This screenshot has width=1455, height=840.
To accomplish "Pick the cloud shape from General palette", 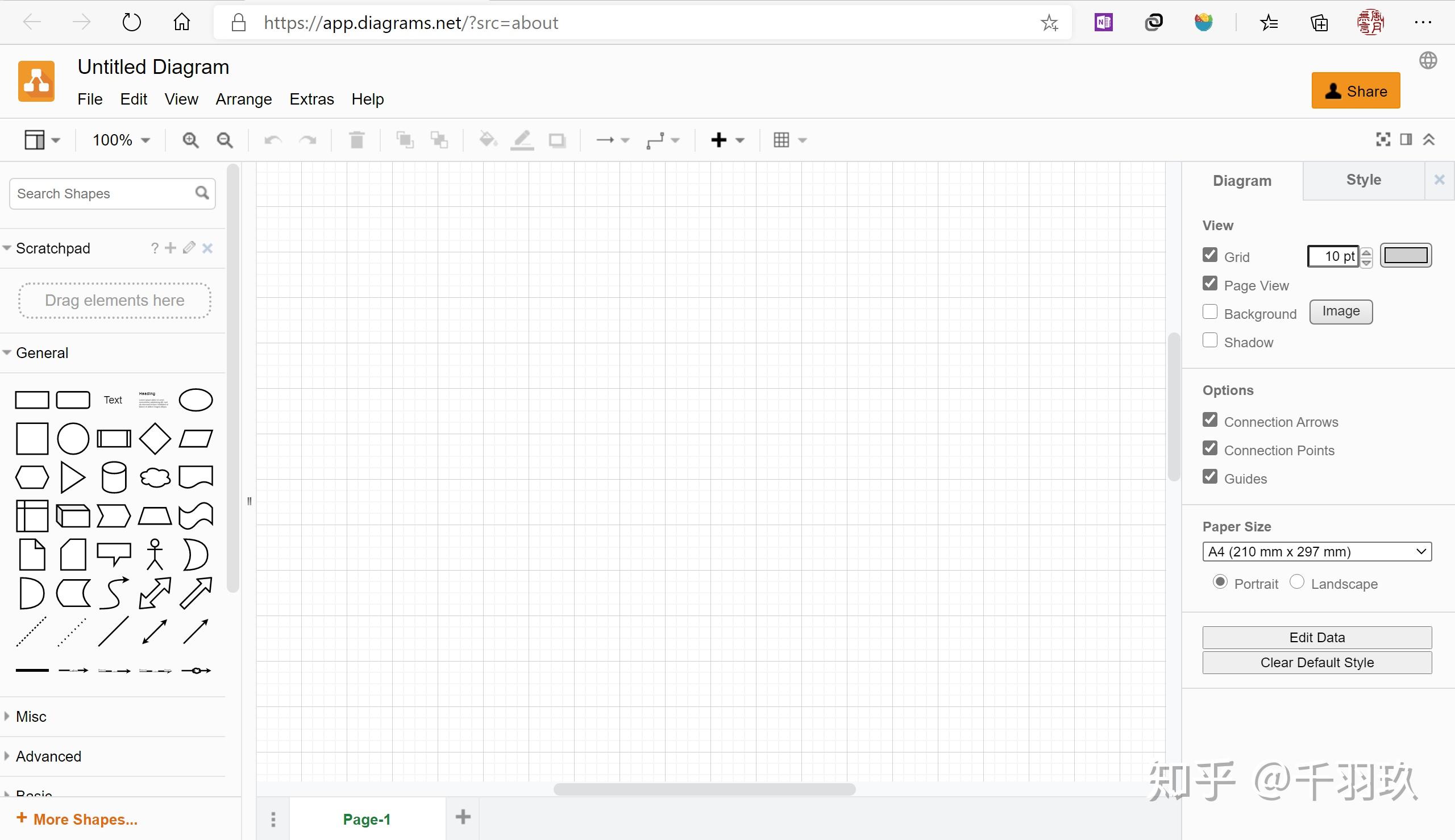I will [155, 477].
